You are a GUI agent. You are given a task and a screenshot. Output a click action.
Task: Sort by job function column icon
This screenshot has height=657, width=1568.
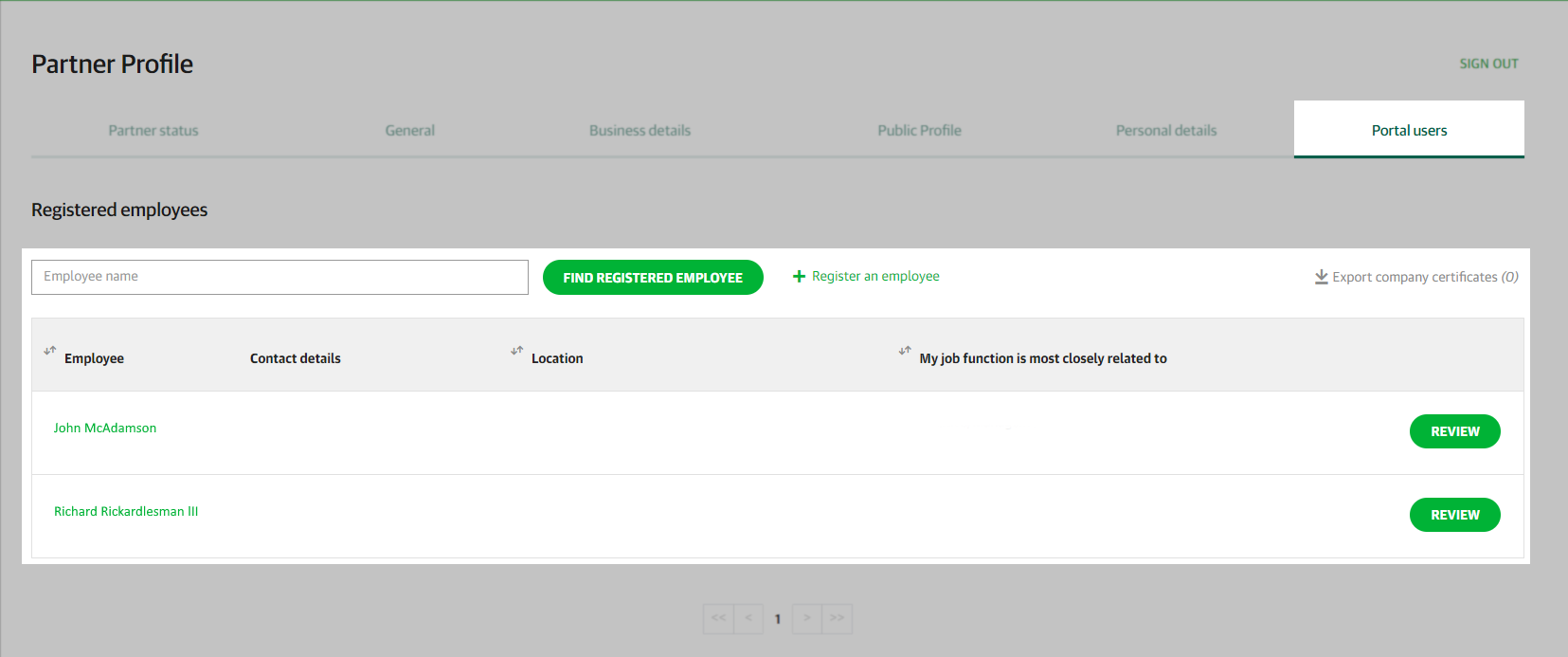coord(905,351)
